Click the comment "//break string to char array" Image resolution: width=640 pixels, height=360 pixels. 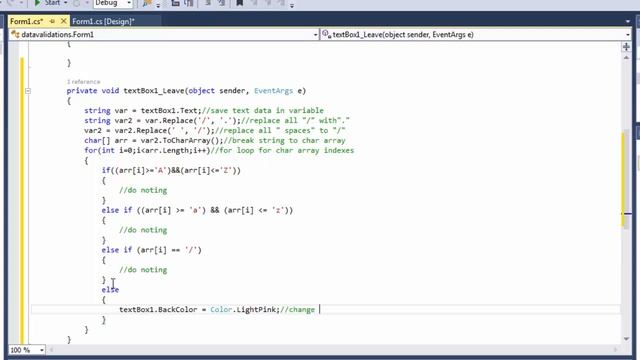(284, 140)
